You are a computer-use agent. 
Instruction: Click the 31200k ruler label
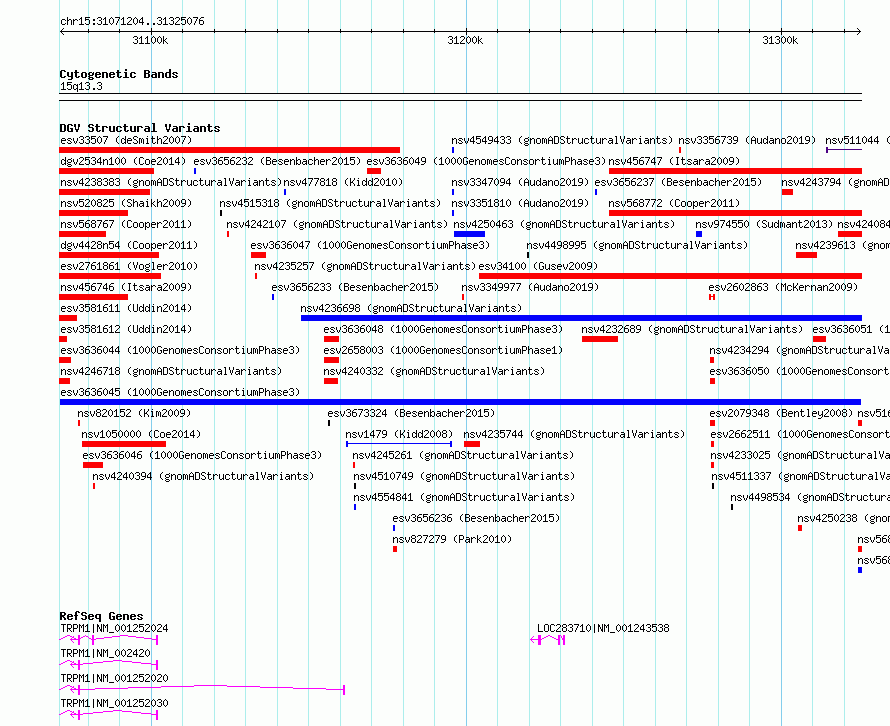point(465,40)
